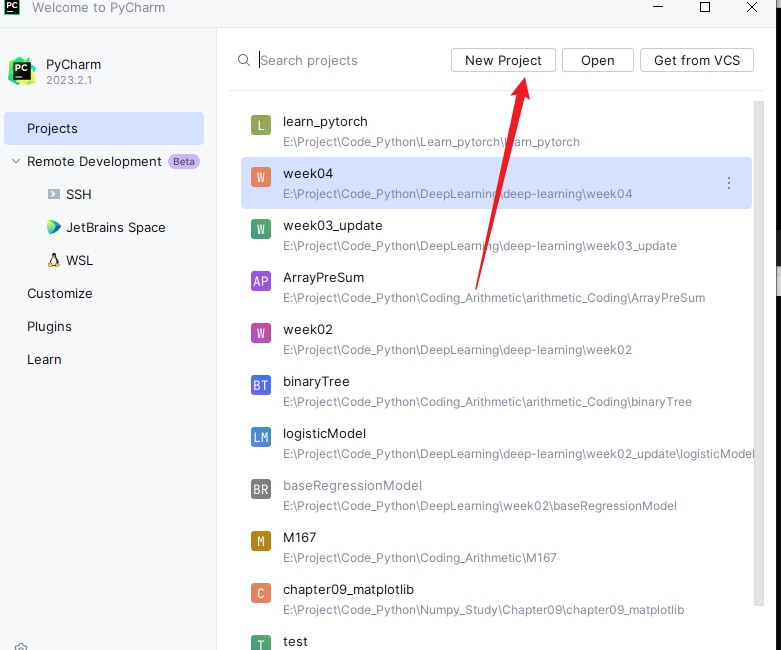
Task: Open the Customize section
Action: tap(60, 294)
